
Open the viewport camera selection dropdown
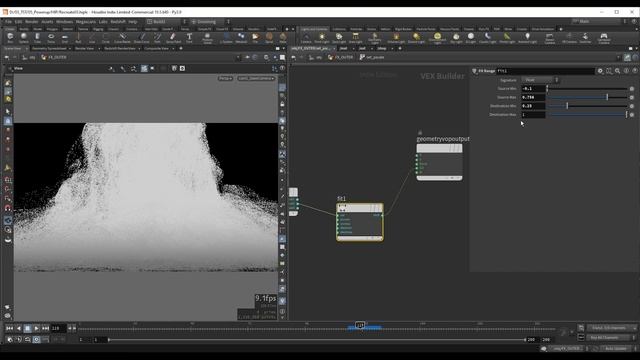tap(256, 78)
